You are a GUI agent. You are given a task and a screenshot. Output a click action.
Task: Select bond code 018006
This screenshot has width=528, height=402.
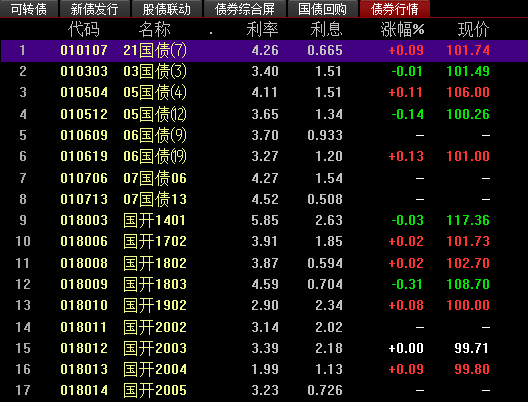point(84,241)
